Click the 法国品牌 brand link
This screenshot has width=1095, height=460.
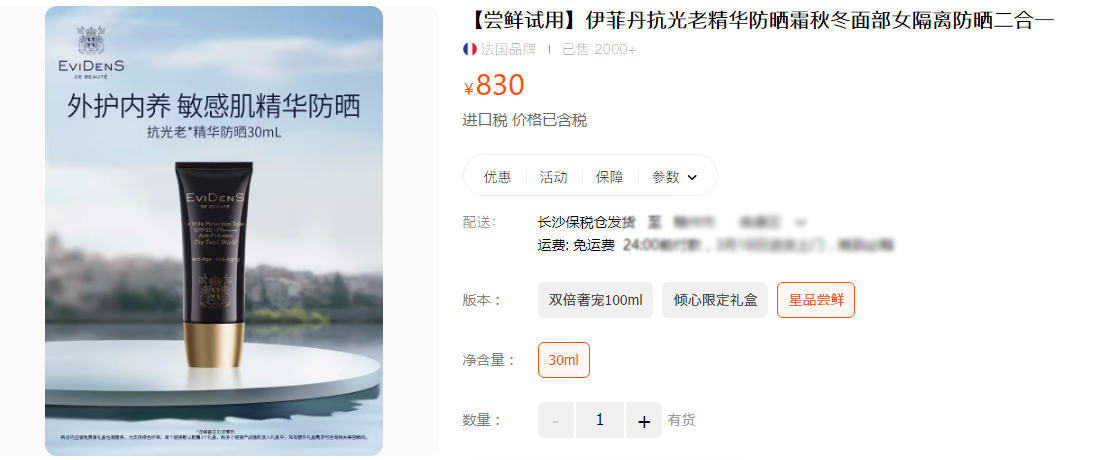pos(508,49)
